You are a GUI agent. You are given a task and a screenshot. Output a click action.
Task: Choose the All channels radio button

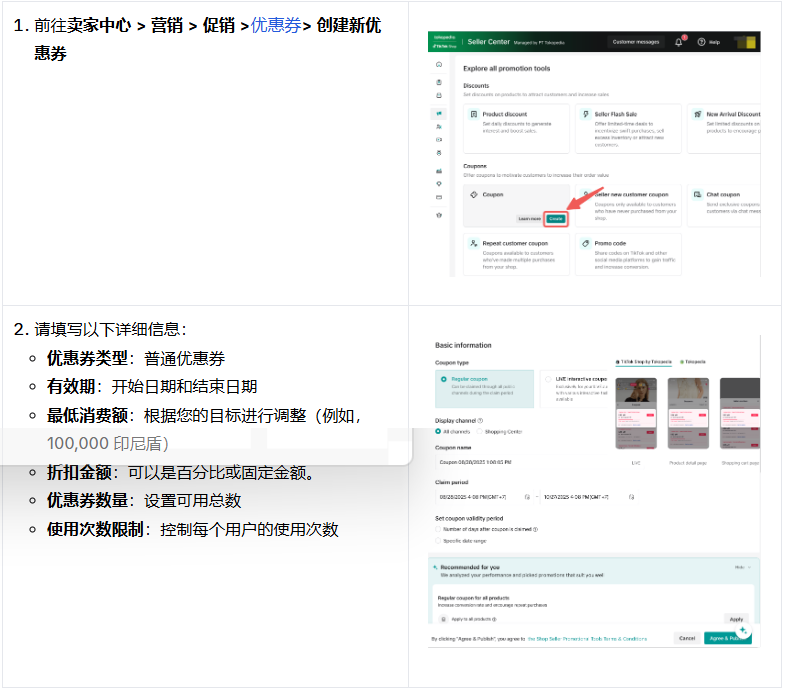tap(439, 431)
